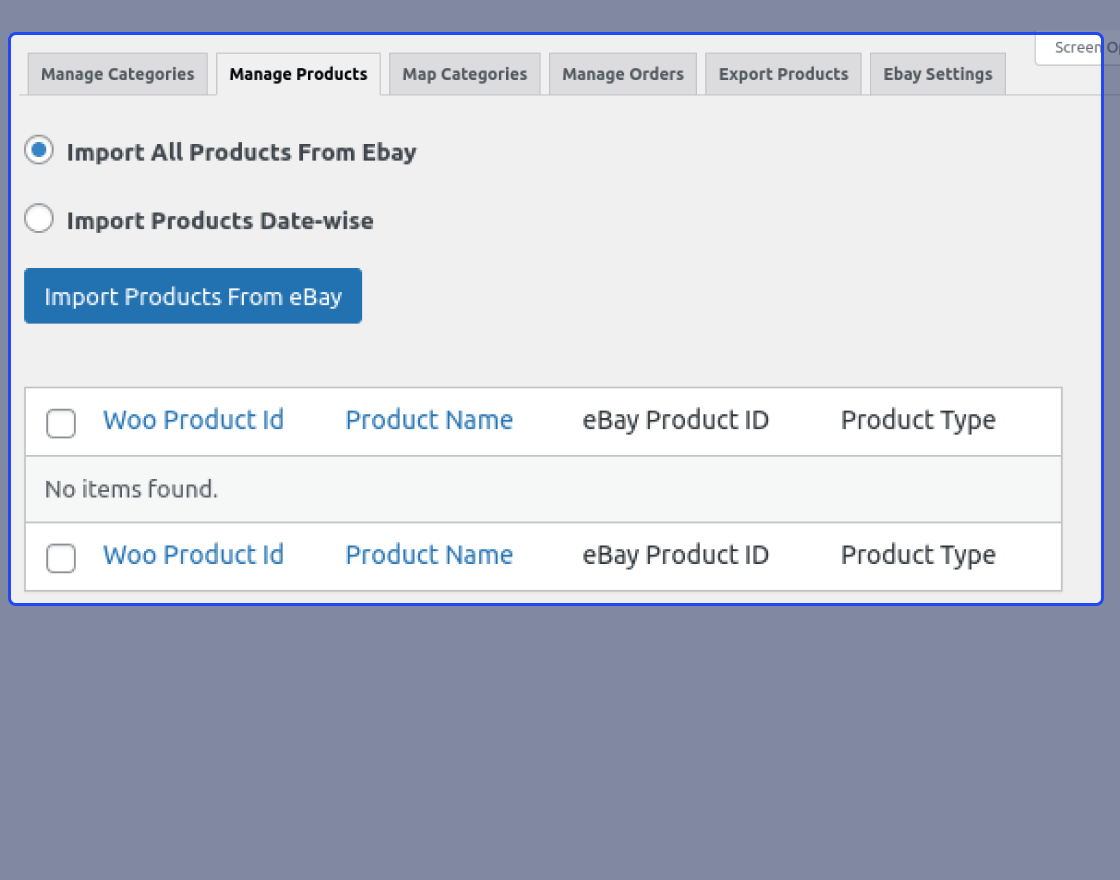
Task: Click the Product Type header column
Action: (917, 420)
